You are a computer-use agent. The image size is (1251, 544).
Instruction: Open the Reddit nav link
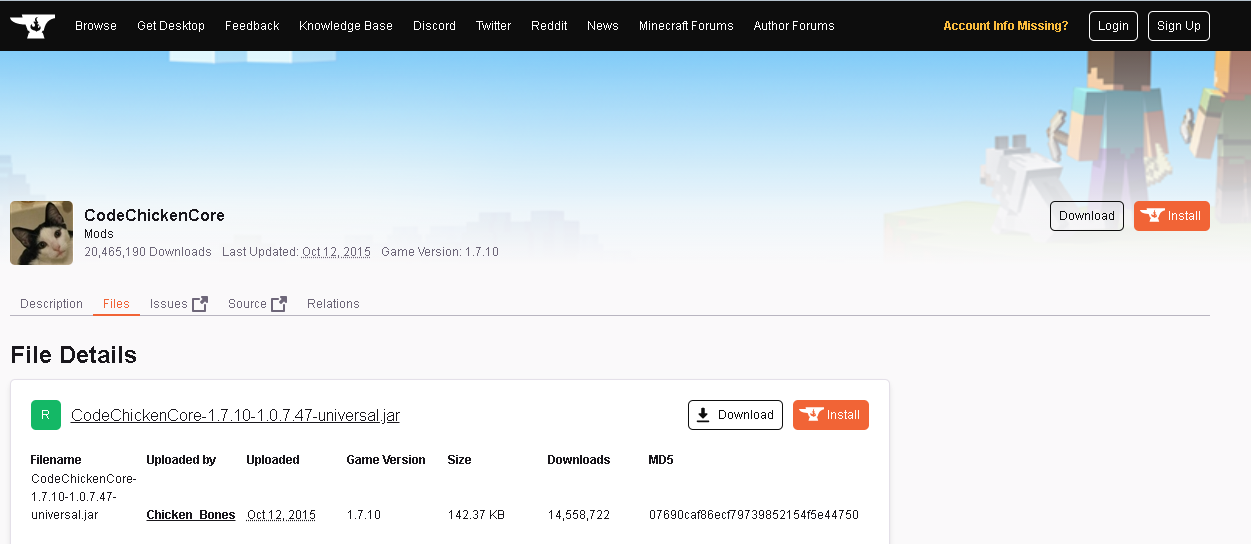pos(549,26)
